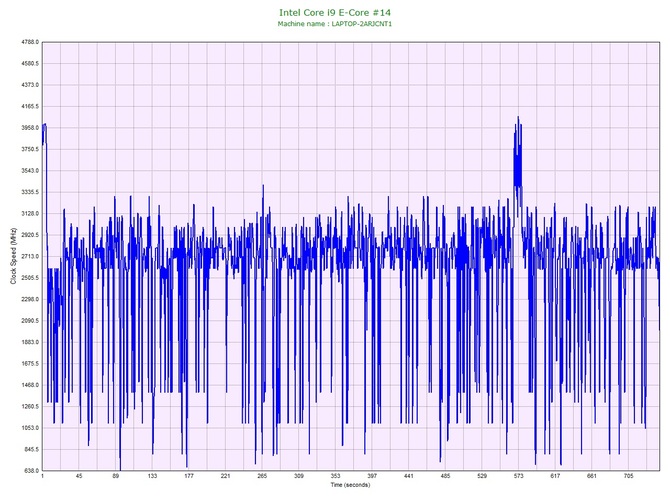Click the 89 time axis tick label

(115, 476)
